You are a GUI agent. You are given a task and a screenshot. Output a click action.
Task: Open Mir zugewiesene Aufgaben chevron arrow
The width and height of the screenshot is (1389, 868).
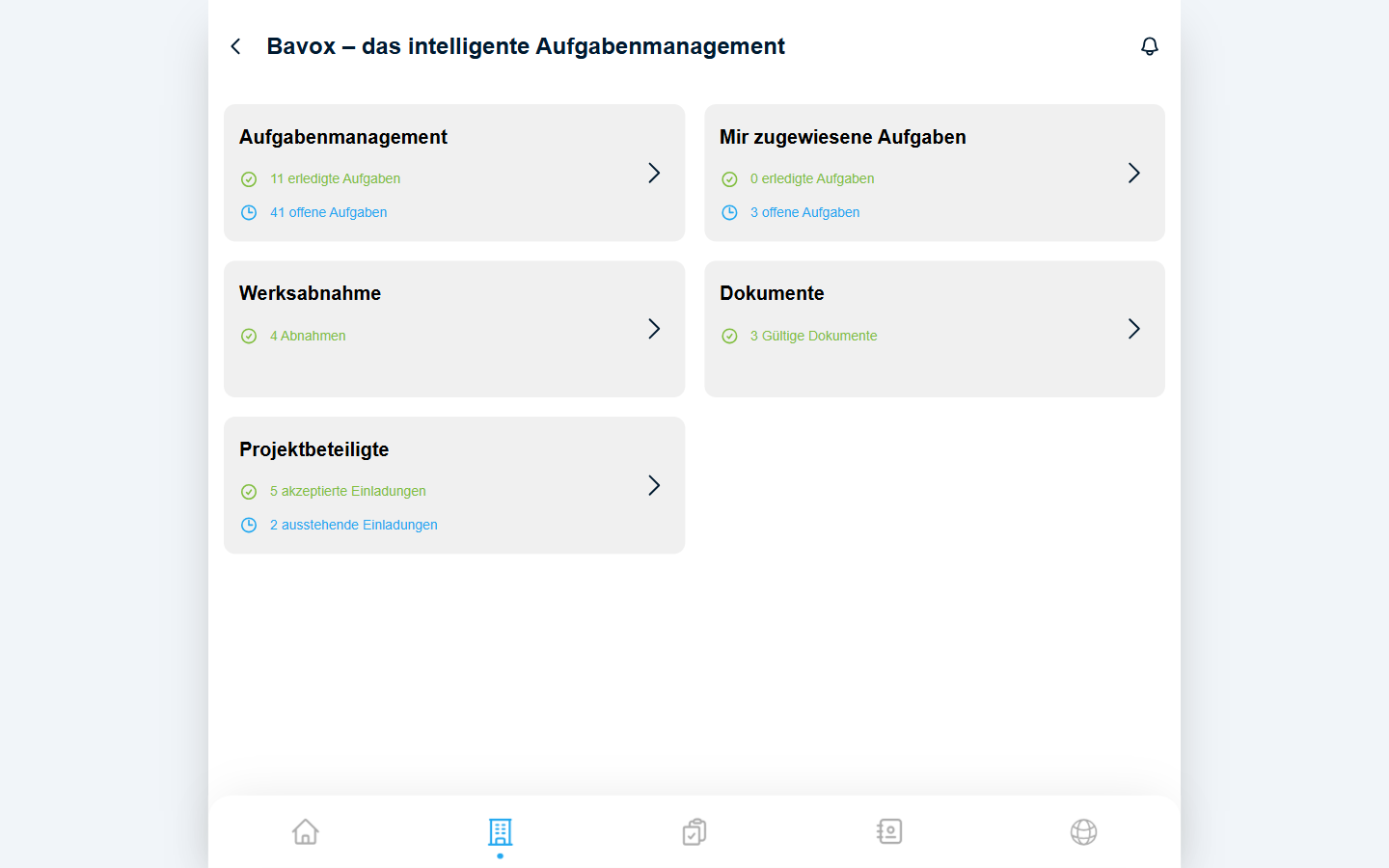1134,173
